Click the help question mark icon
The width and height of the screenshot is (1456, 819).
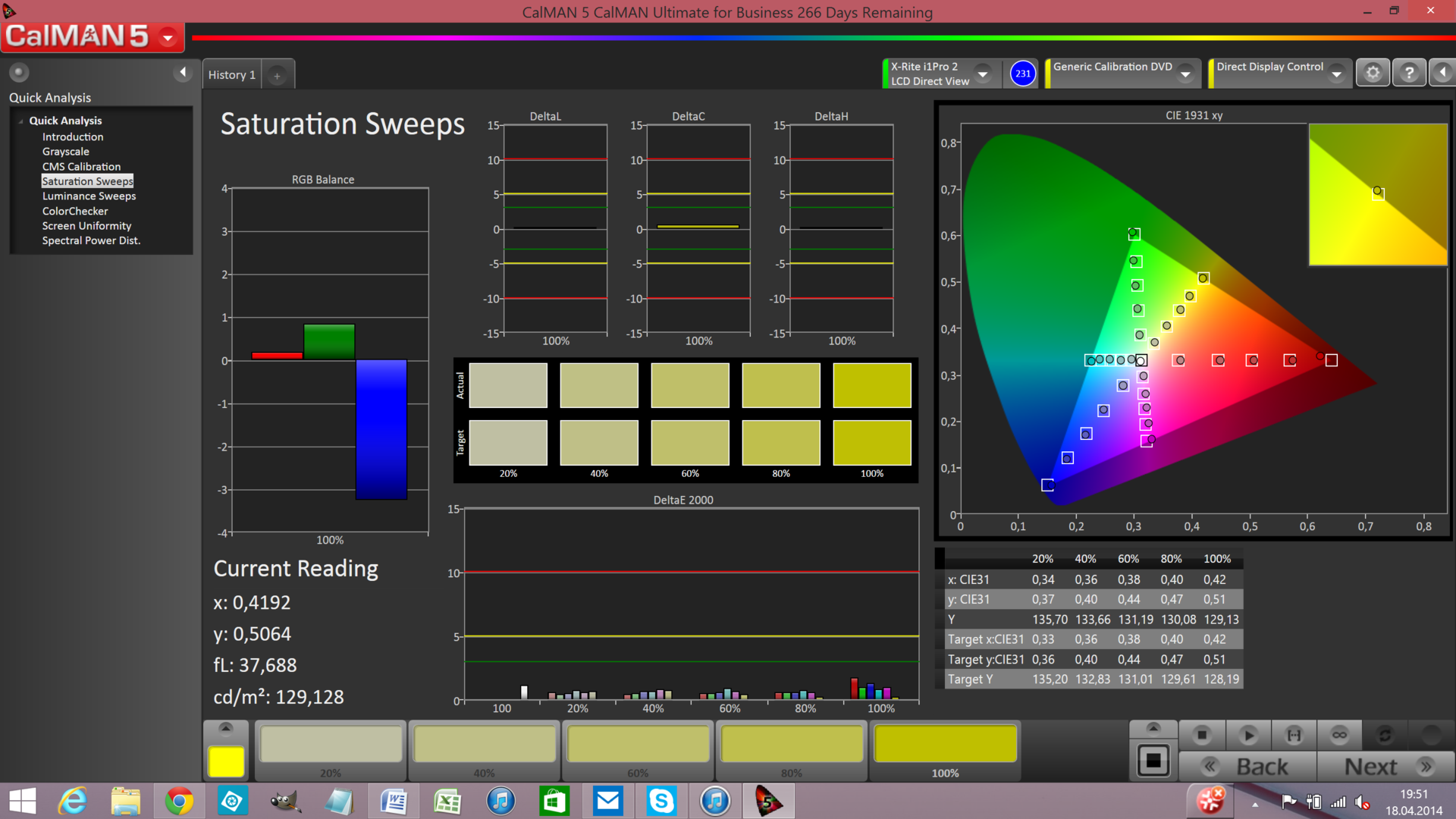pyautogui.click(x=1409, y=73)
